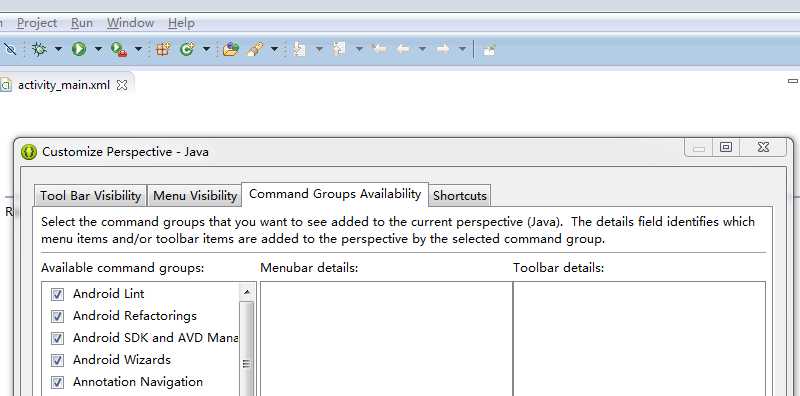The image size is (800, 396).
Task: Open the Search dropdown arrow
Action: (274, 49)
